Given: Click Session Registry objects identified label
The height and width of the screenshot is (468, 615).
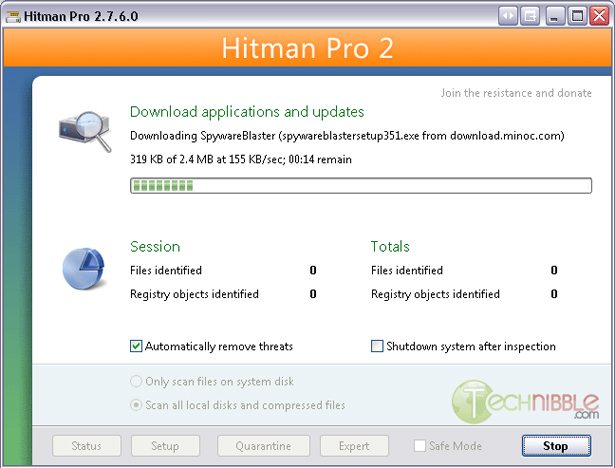Looking at the screenshot, I should click(194, 294).
